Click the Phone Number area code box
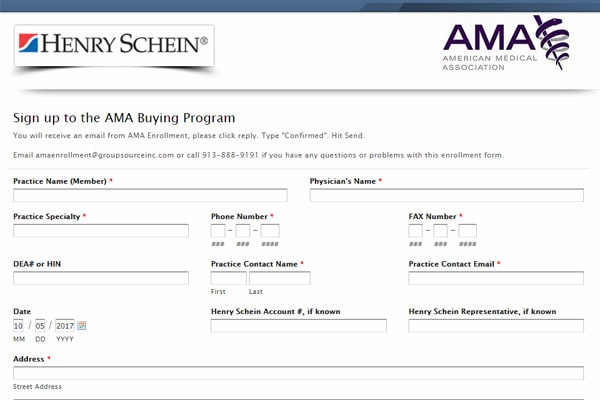The image size is (600, 400). (x=218, y=231)
